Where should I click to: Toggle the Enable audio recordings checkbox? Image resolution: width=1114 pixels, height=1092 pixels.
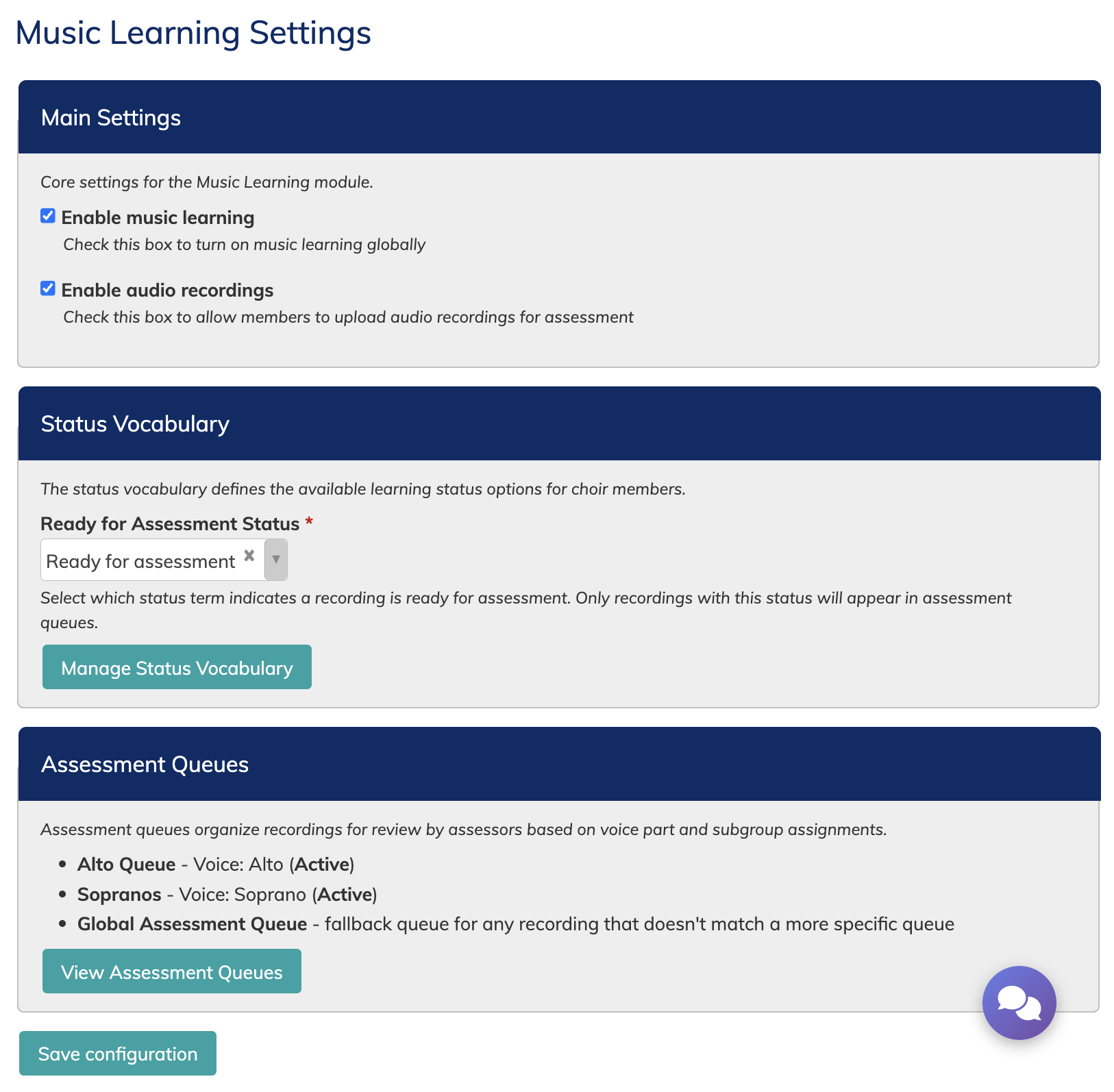(x=48, y=289)
